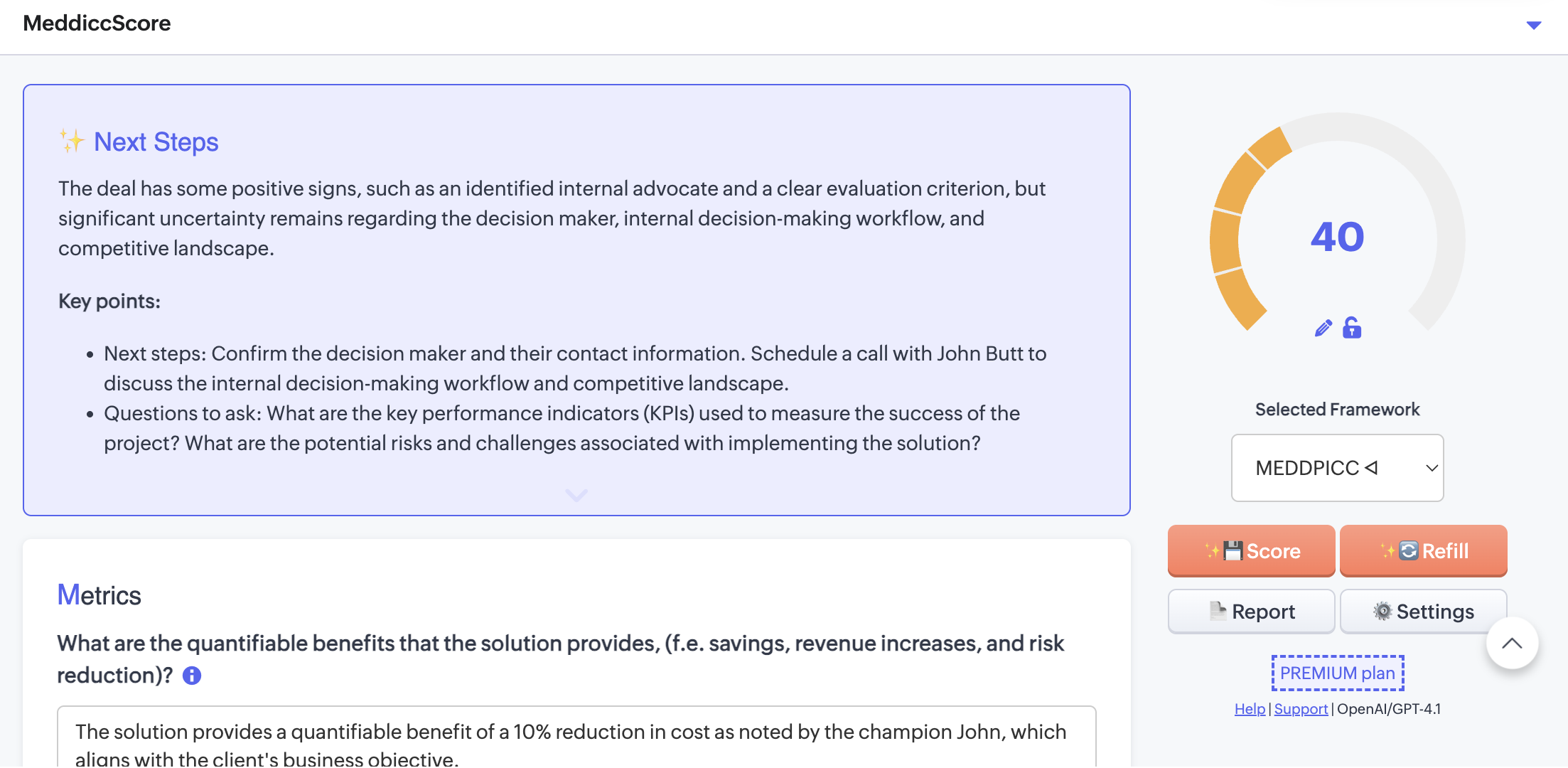1568x768 pixels.
Task: Open the PREMIUM plan link
Action: 1338,673
